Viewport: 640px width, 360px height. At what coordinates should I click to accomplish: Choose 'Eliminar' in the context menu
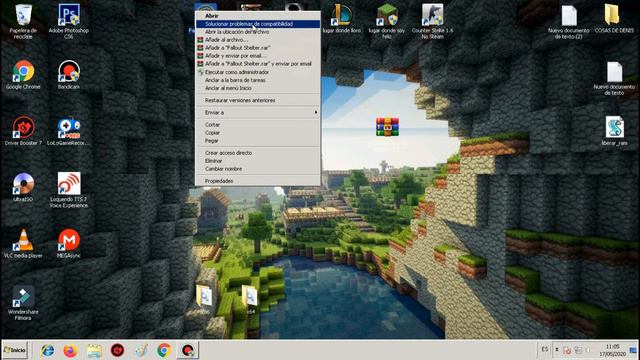(258, 161)
